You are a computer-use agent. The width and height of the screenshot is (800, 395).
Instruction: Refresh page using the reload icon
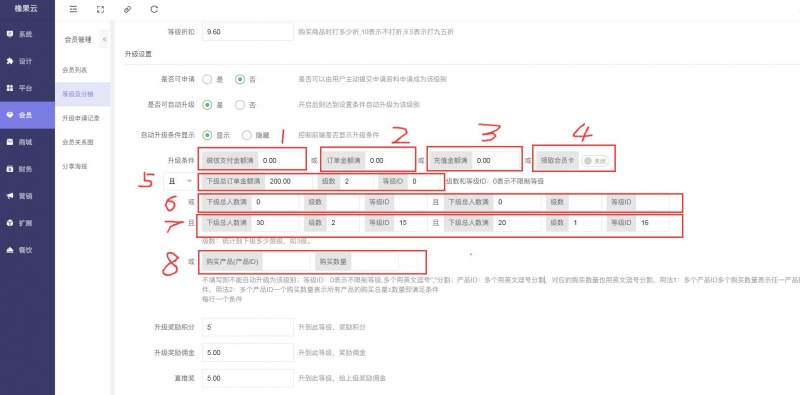click(x=154, y=9)
